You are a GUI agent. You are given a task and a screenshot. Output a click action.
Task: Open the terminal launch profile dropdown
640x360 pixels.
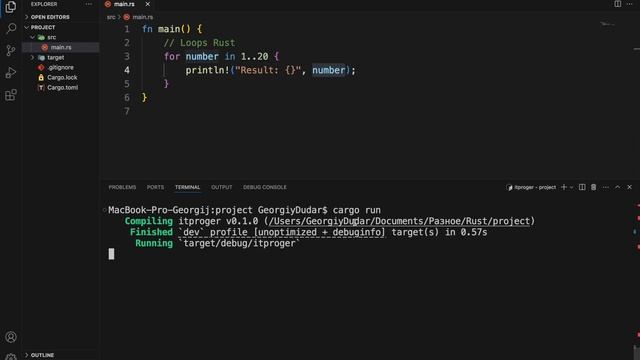[x=571, y=187]
